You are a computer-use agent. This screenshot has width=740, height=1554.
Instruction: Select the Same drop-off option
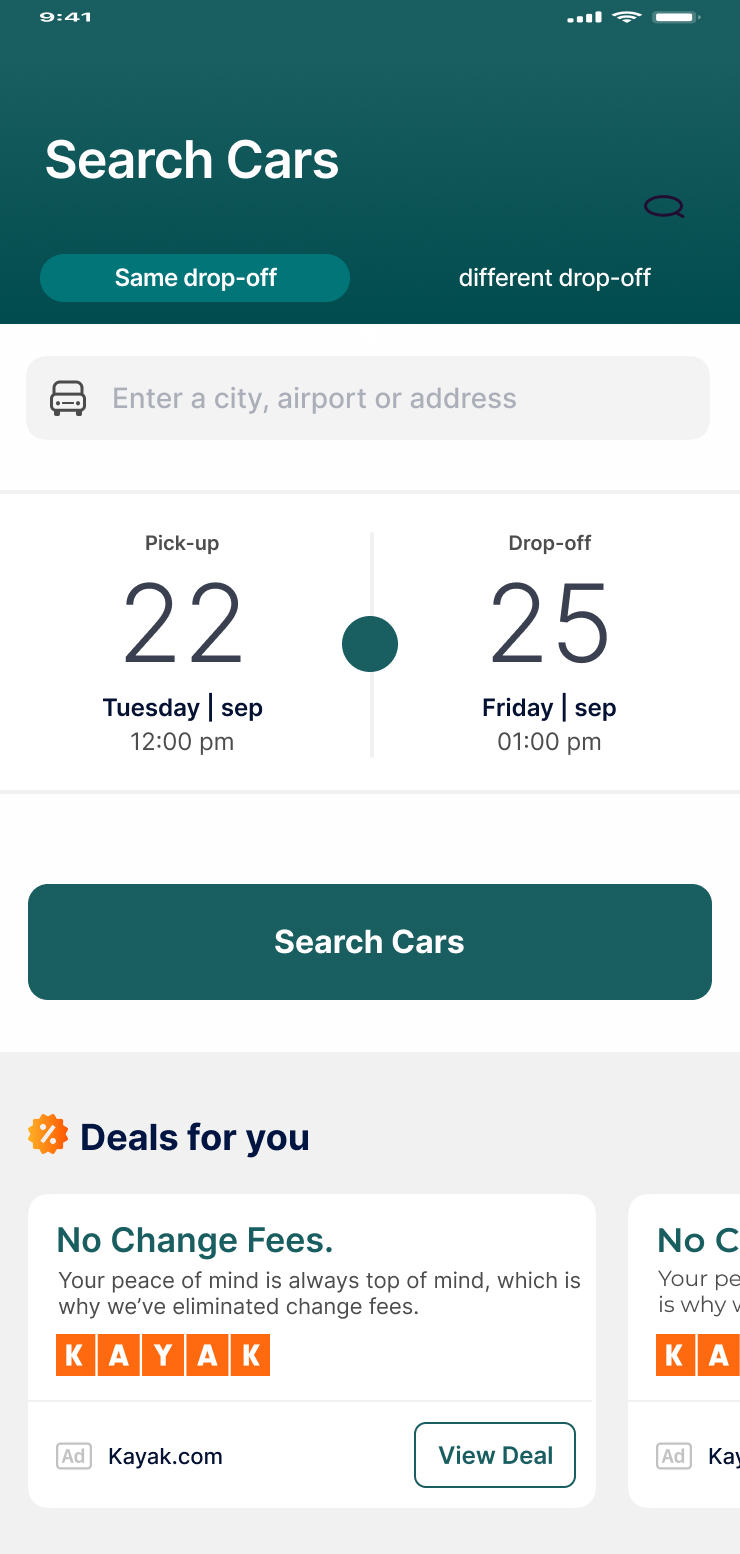(195, 278)
